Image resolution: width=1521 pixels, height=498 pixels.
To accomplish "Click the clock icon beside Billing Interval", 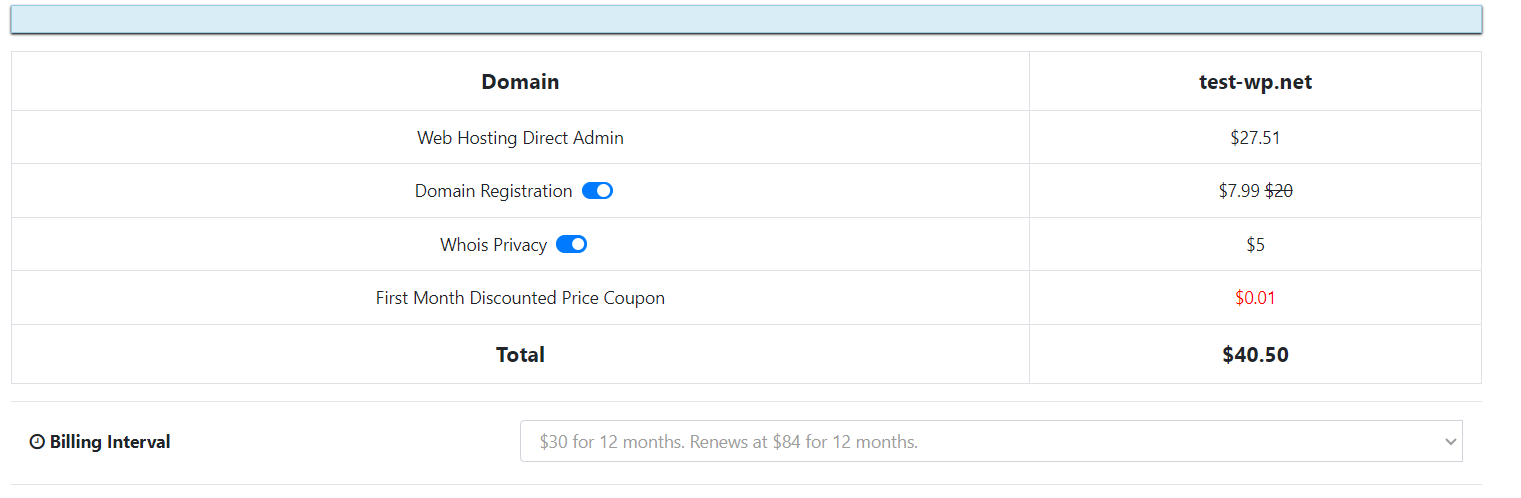I will click(x=37, y=442).
